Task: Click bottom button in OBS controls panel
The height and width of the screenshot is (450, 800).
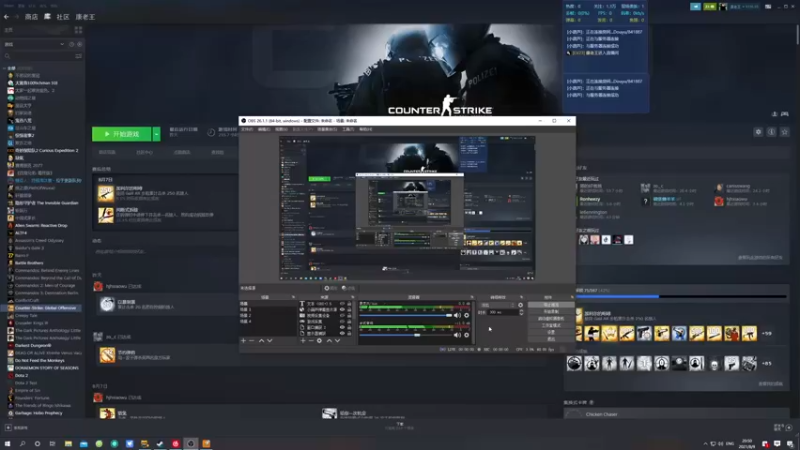Action: click(x=551, y=339)
